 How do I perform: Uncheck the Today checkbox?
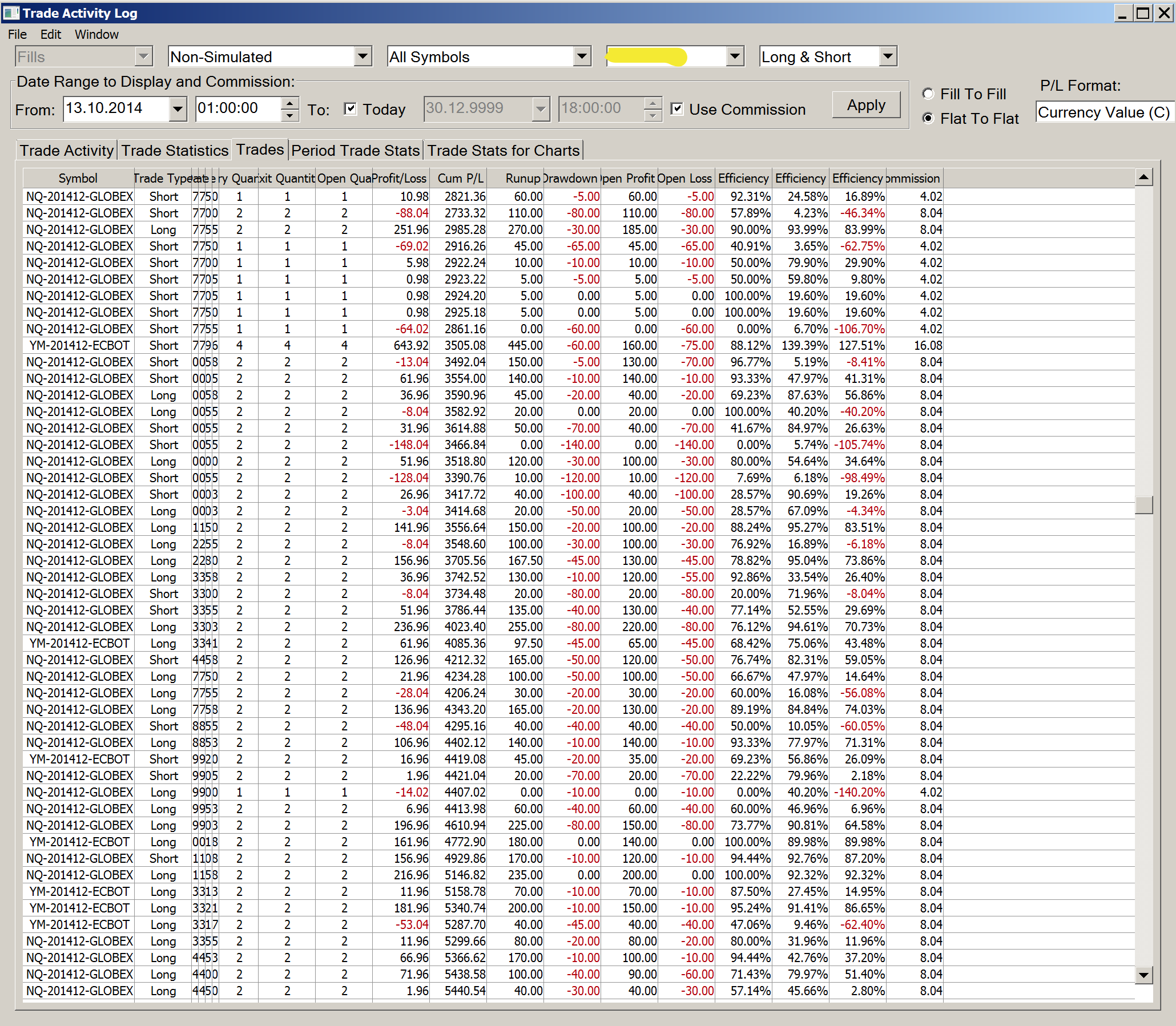click(351, 109)
